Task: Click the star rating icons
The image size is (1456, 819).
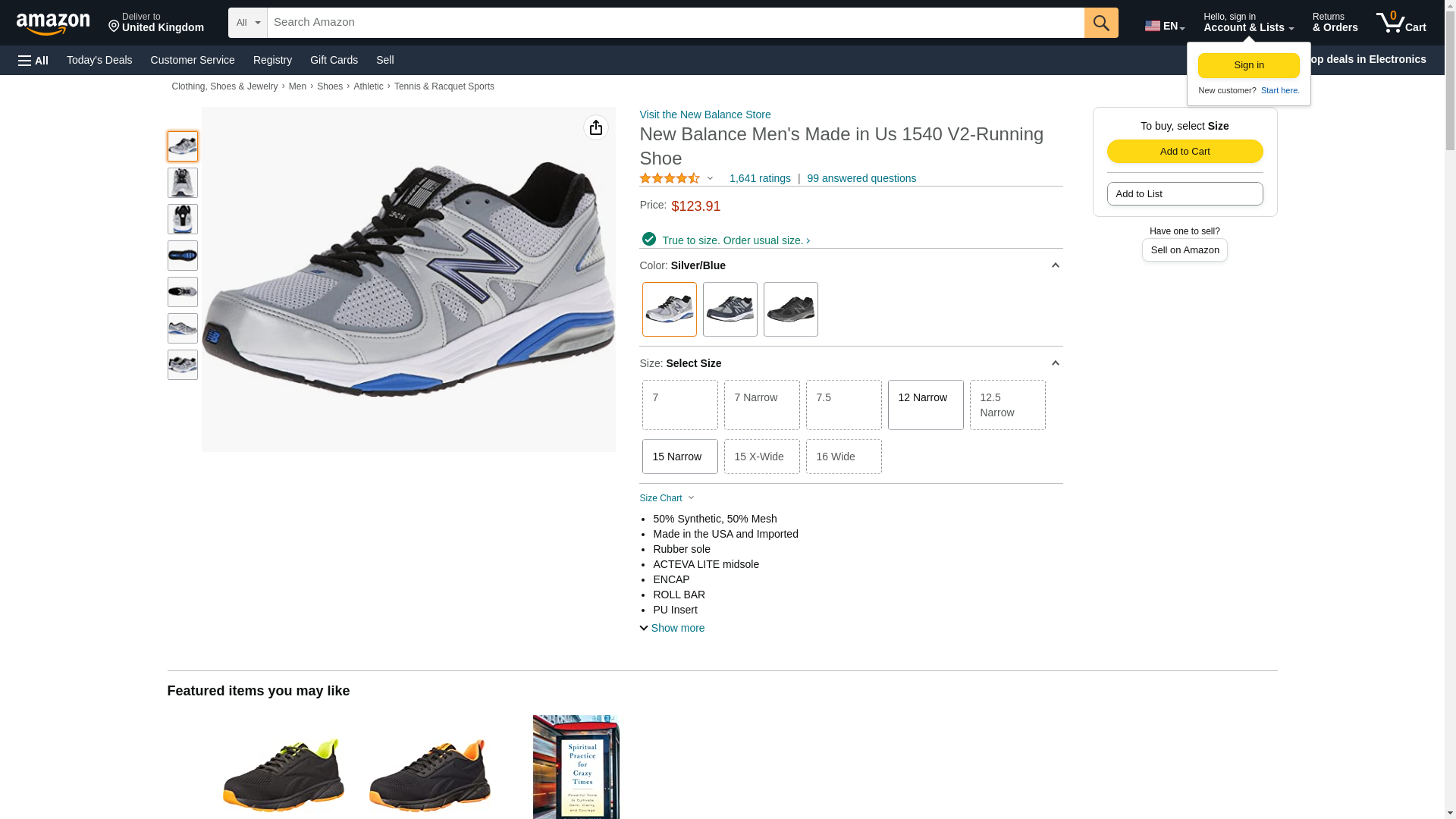Action: (670, 178)
